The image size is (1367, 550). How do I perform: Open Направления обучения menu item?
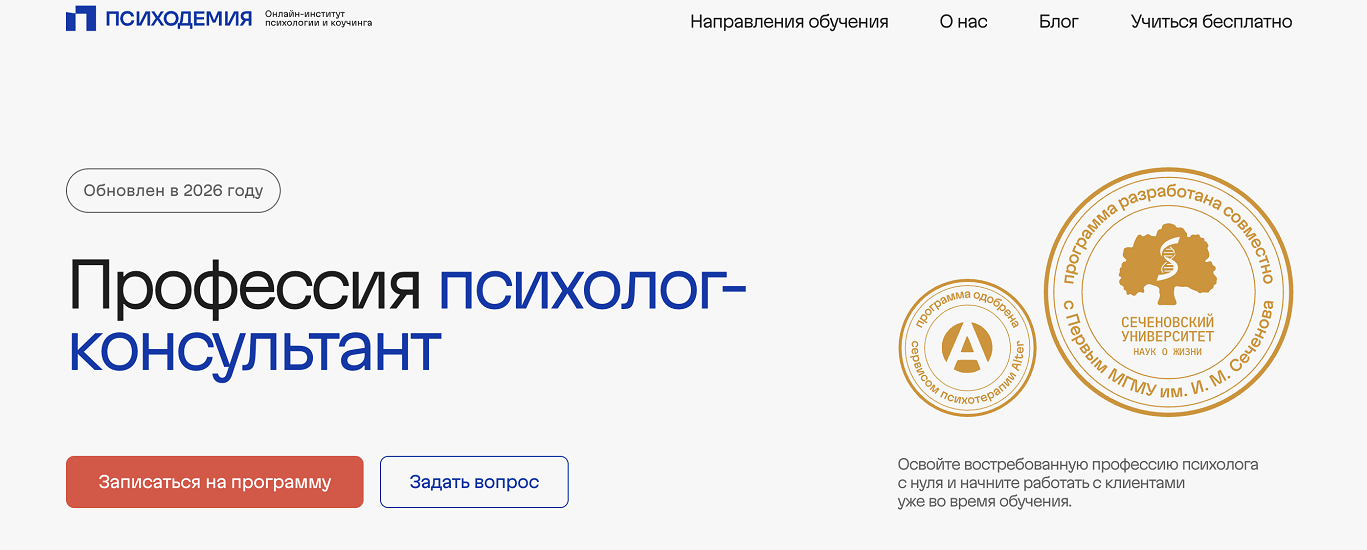789,22
